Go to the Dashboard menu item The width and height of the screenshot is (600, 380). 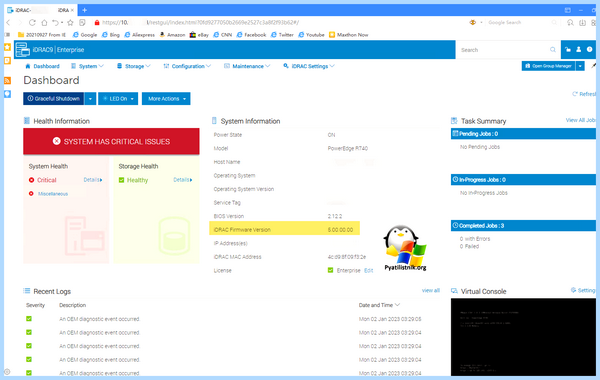[42, 66]
